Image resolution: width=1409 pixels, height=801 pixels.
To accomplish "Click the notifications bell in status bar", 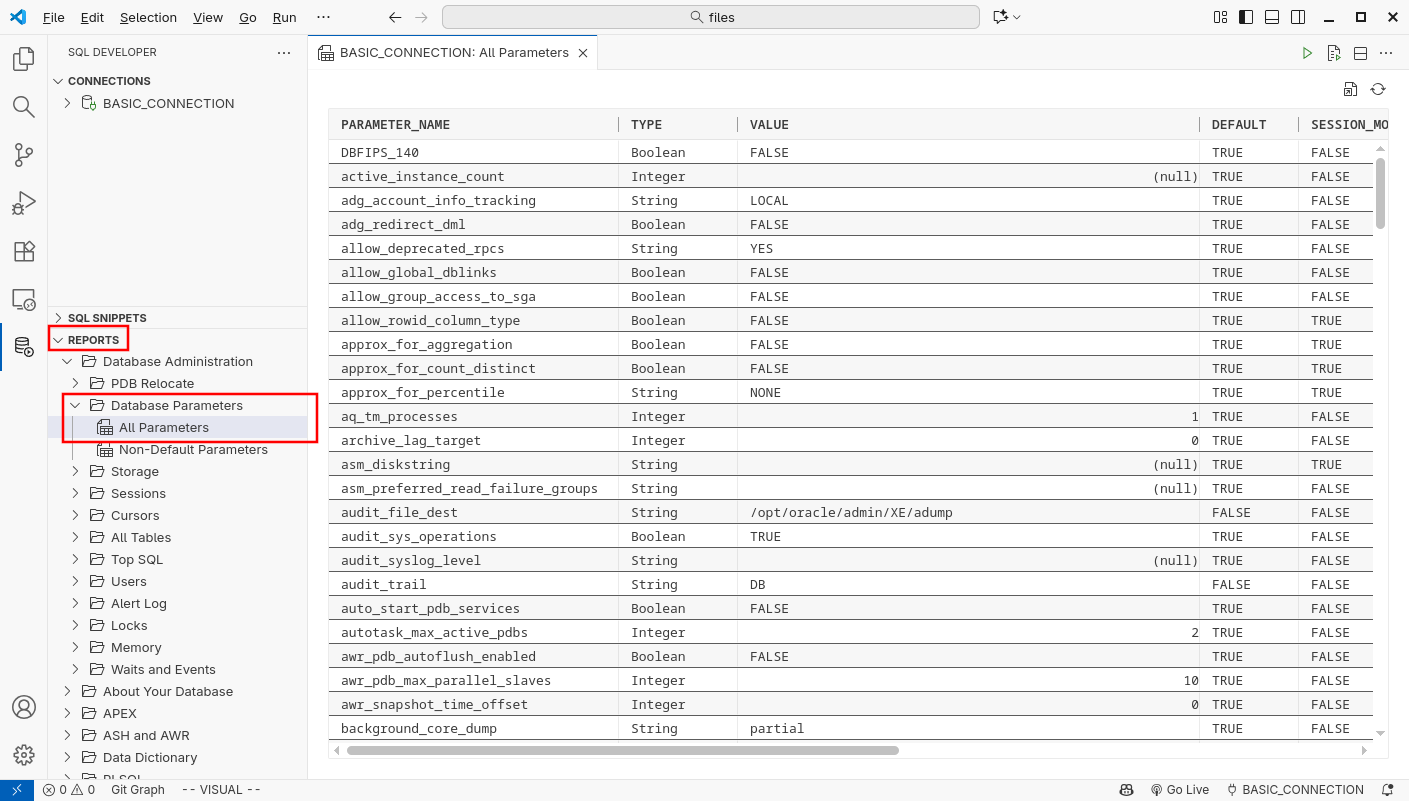I will pyautogui.click(x=1388, y=790).
